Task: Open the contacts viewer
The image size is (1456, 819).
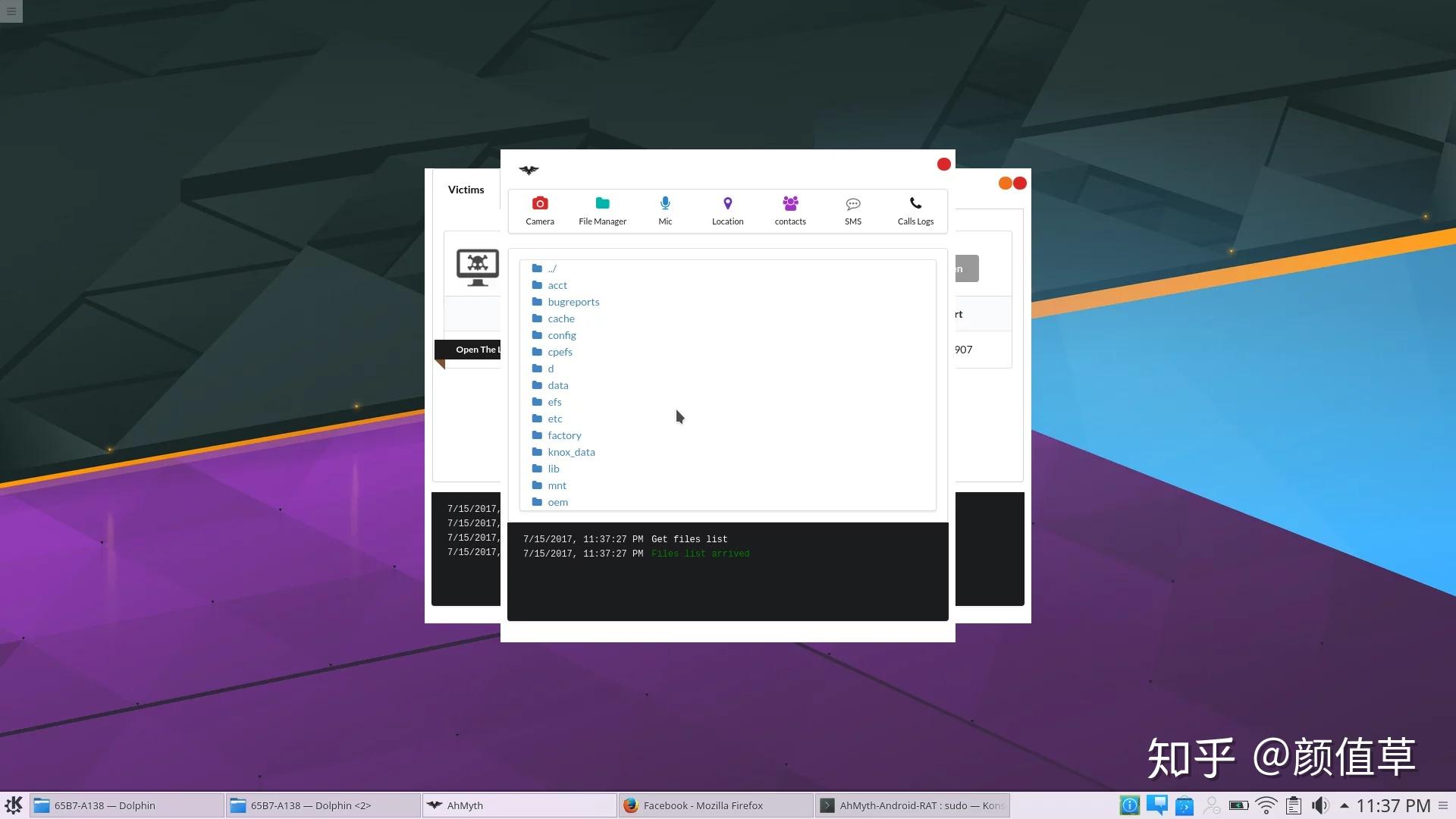Action: [790, 210]
